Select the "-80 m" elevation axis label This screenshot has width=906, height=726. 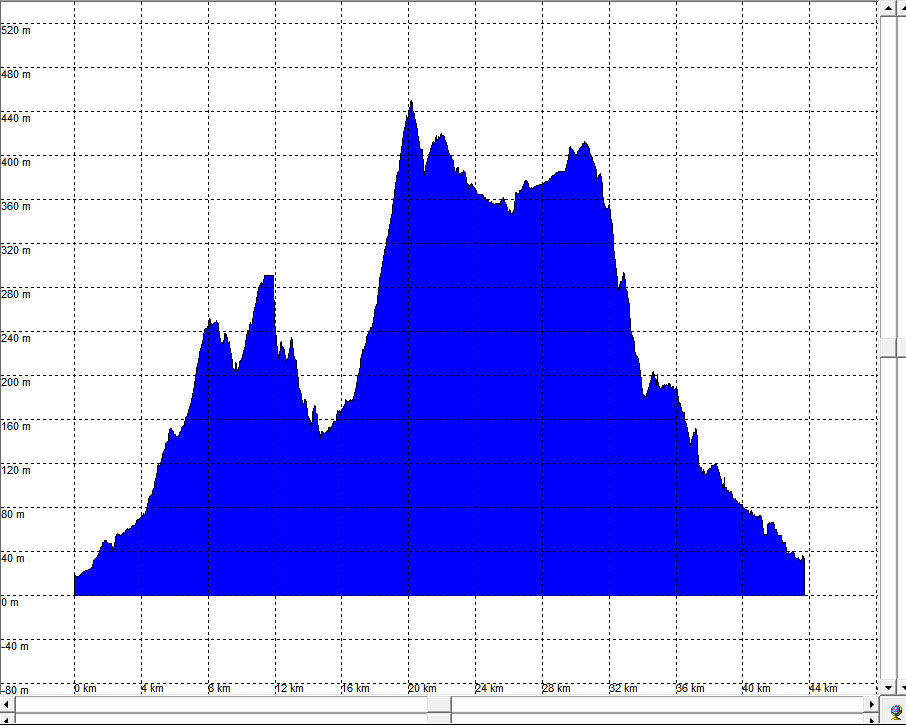pos(14,690)
